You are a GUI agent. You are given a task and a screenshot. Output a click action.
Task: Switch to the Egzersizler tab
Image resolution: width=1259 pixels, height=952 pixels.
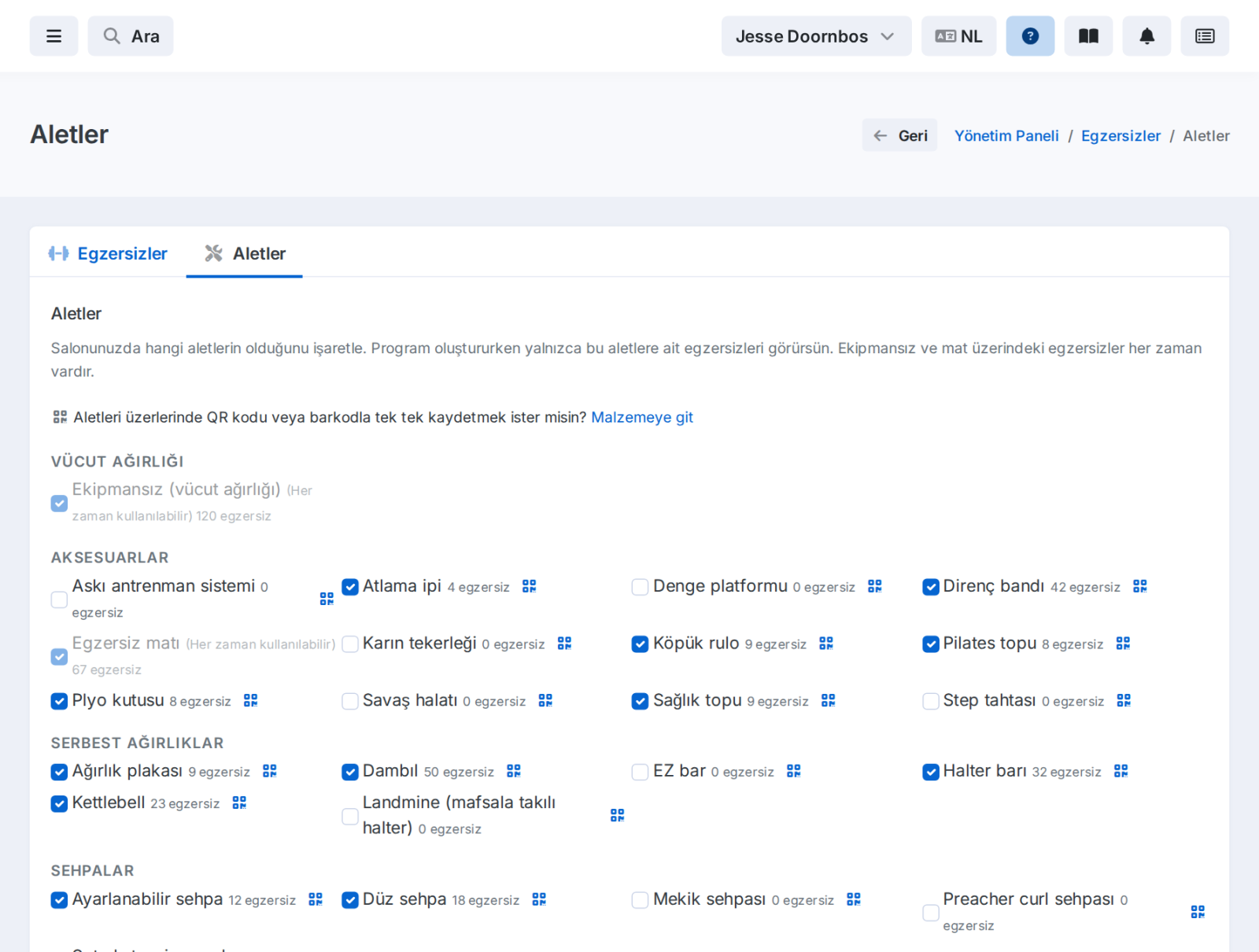(x=109, y=253)
